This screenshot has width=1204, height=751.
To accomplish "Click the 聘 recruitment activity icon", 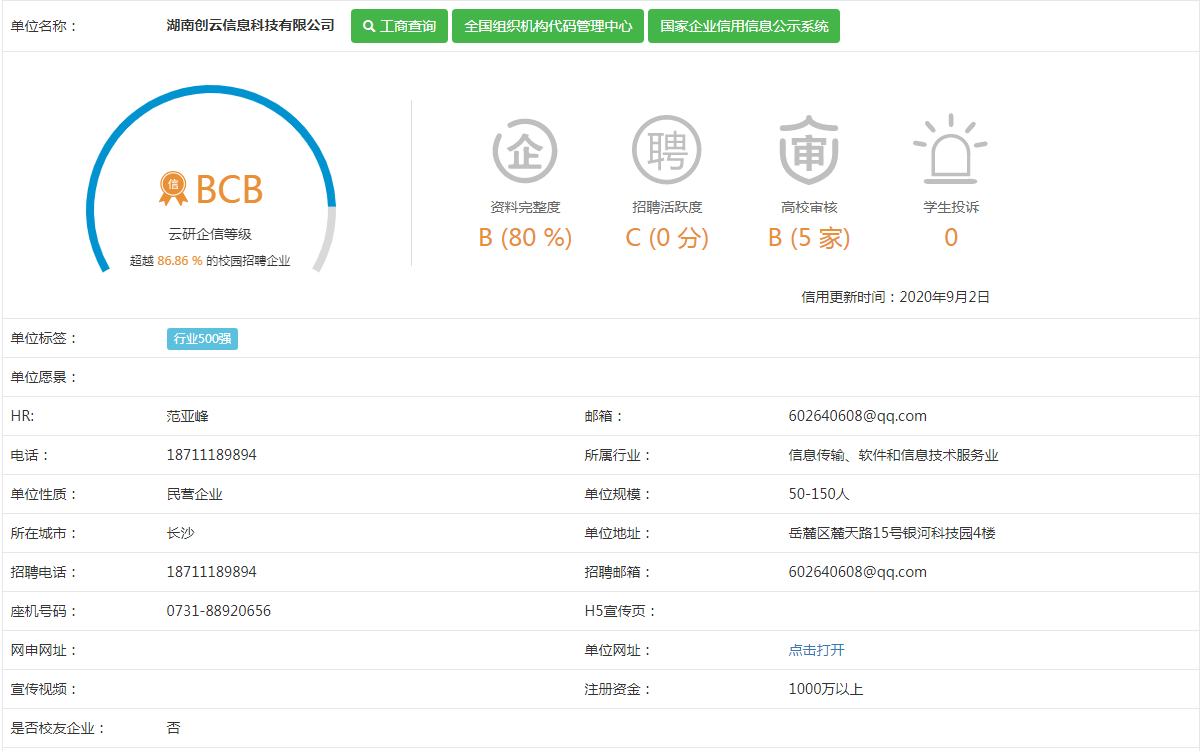I will 666,151.
